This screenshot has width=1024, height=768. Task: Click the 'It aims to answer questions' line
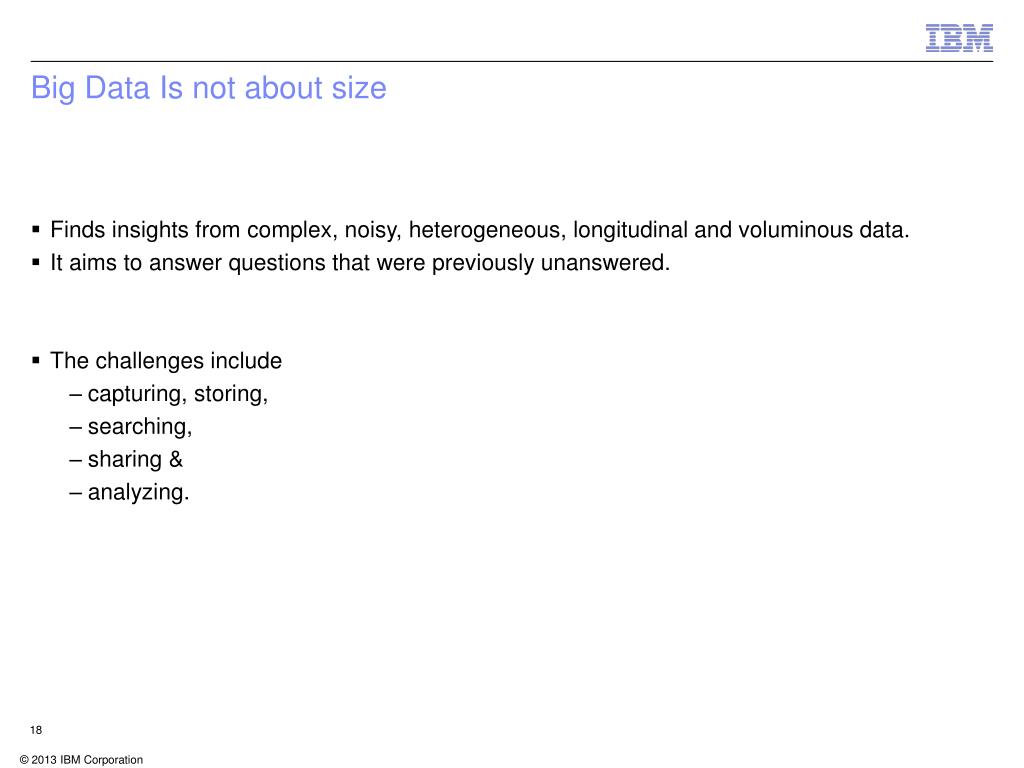point(360,263)
